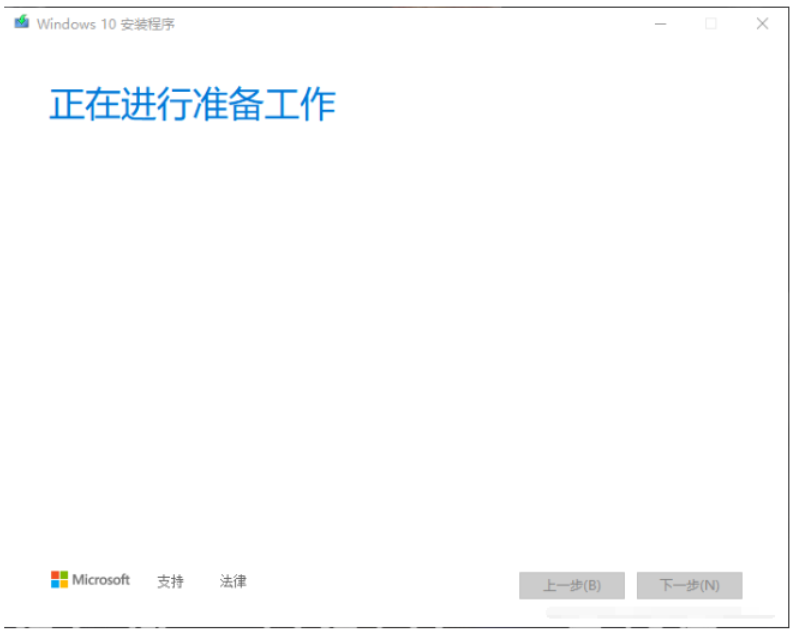
Task: Click the blue square of Microsoft logo
Action: pyautogui.click(x=55, y=584)
